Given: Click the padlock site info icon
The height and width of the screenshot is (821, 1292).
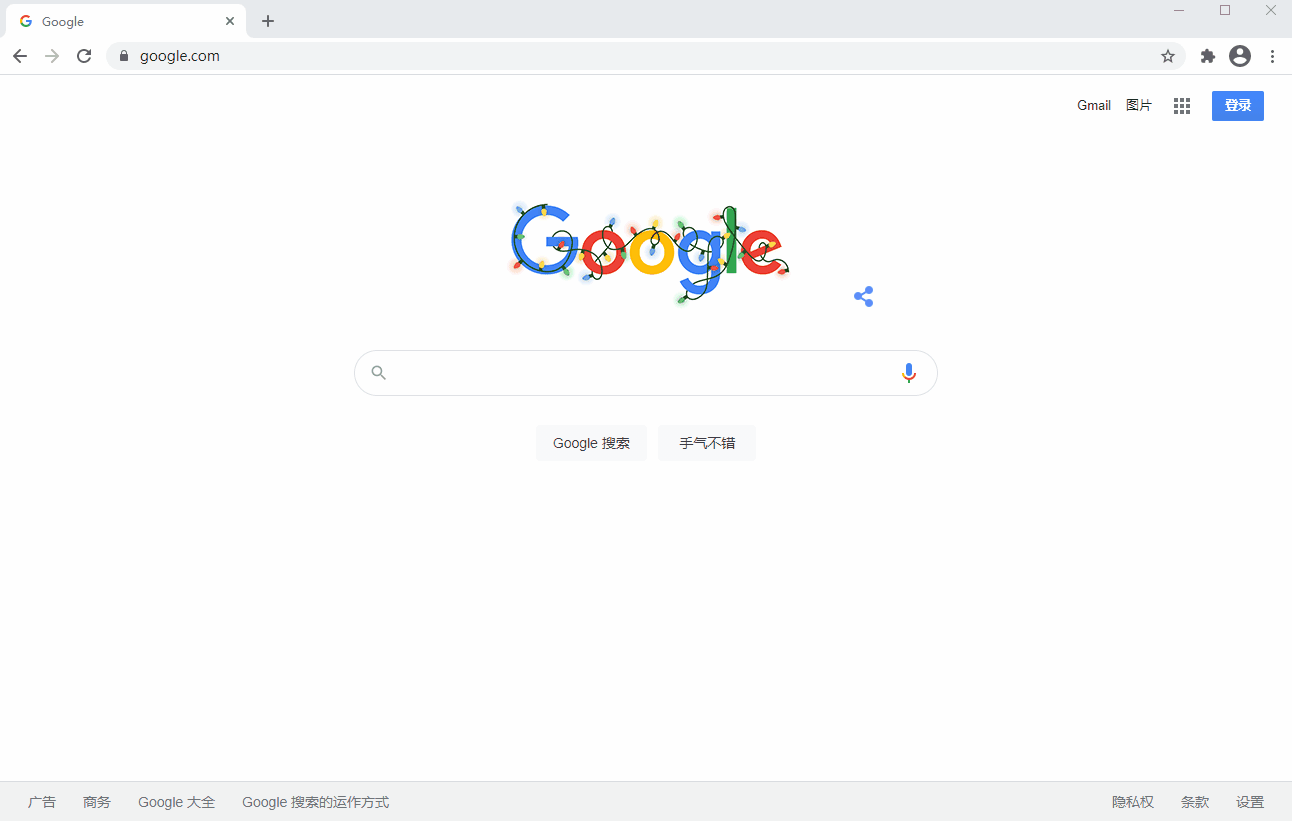Looking at the screenshot, I should pos(124,56).
